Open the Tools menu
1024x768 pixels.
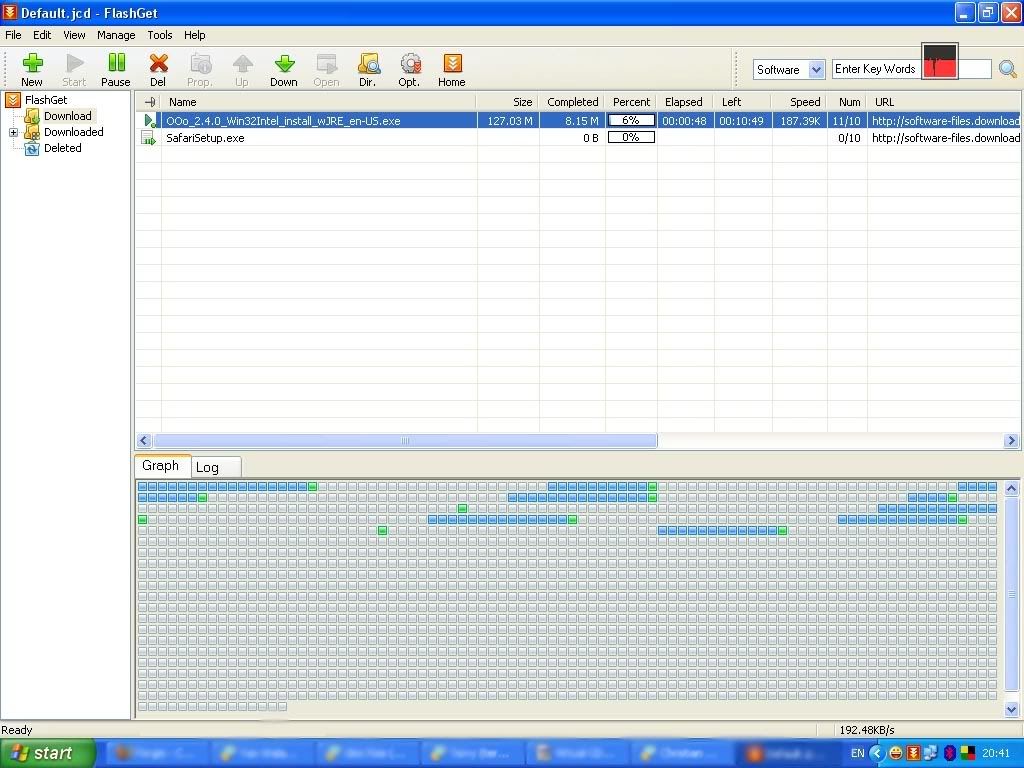point(159,35)
